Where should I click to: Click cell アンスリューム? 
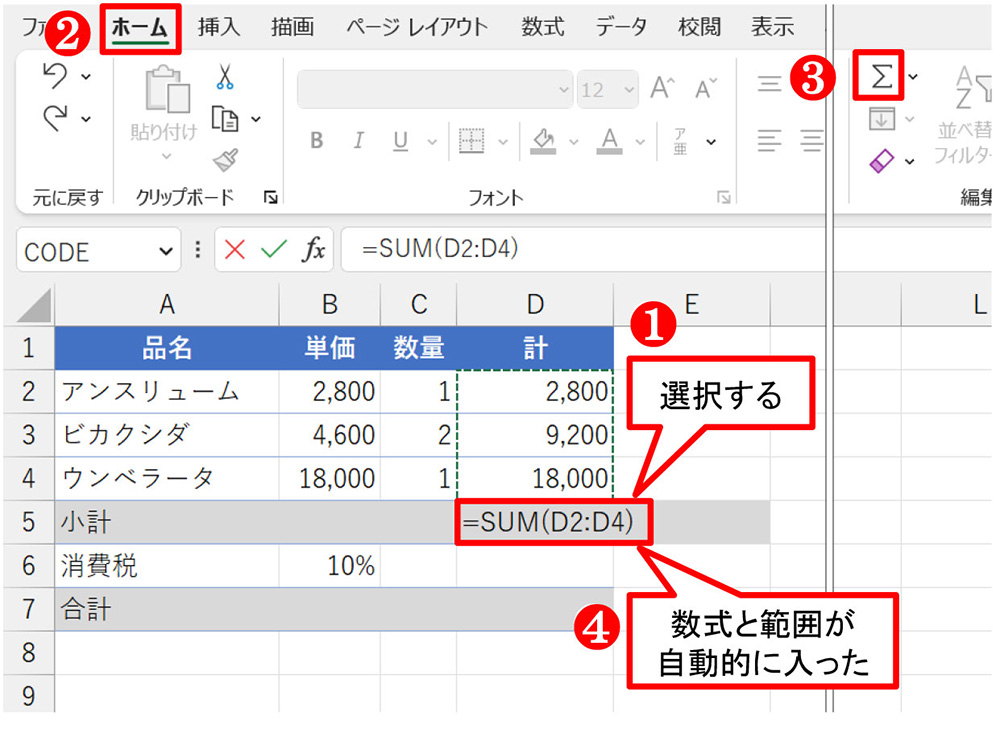point(167,391)
